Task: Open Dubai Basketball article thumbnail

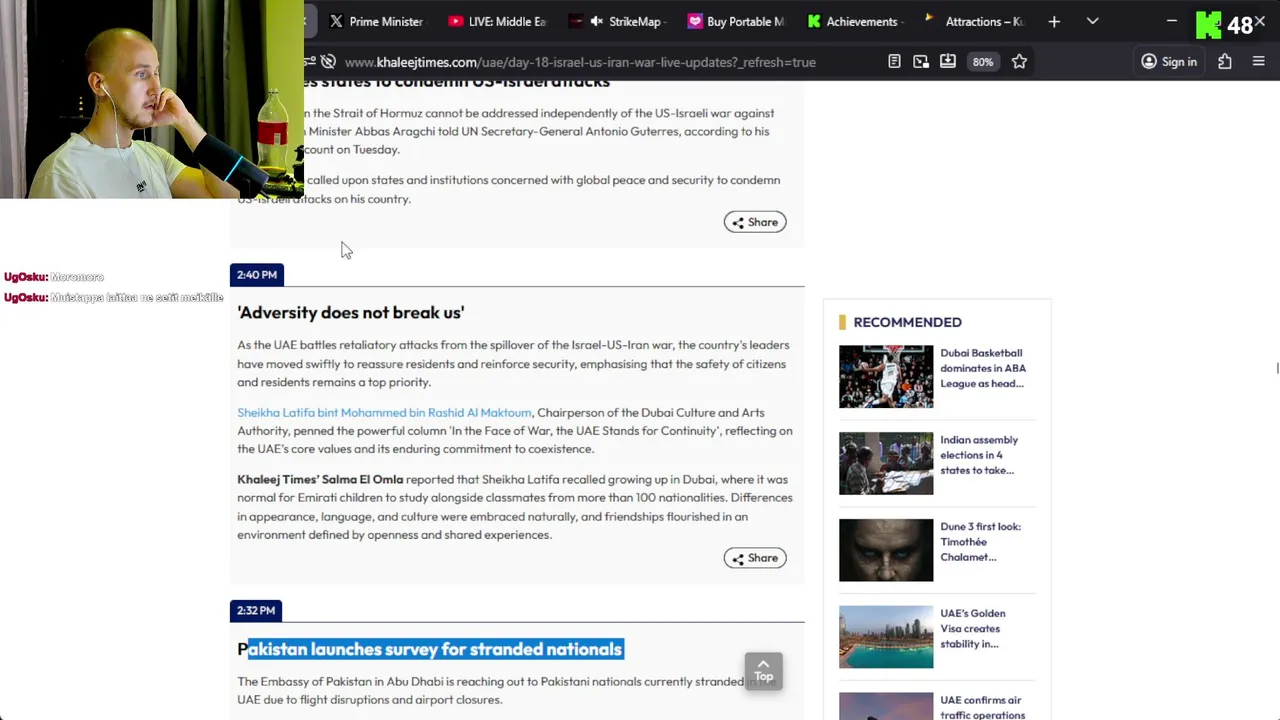Action: (886, 377)
